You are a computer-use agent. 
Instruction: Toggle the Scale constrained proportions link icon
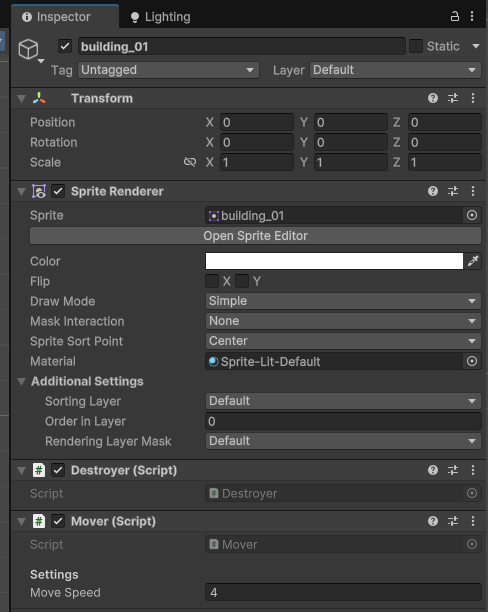coord(190,162)
